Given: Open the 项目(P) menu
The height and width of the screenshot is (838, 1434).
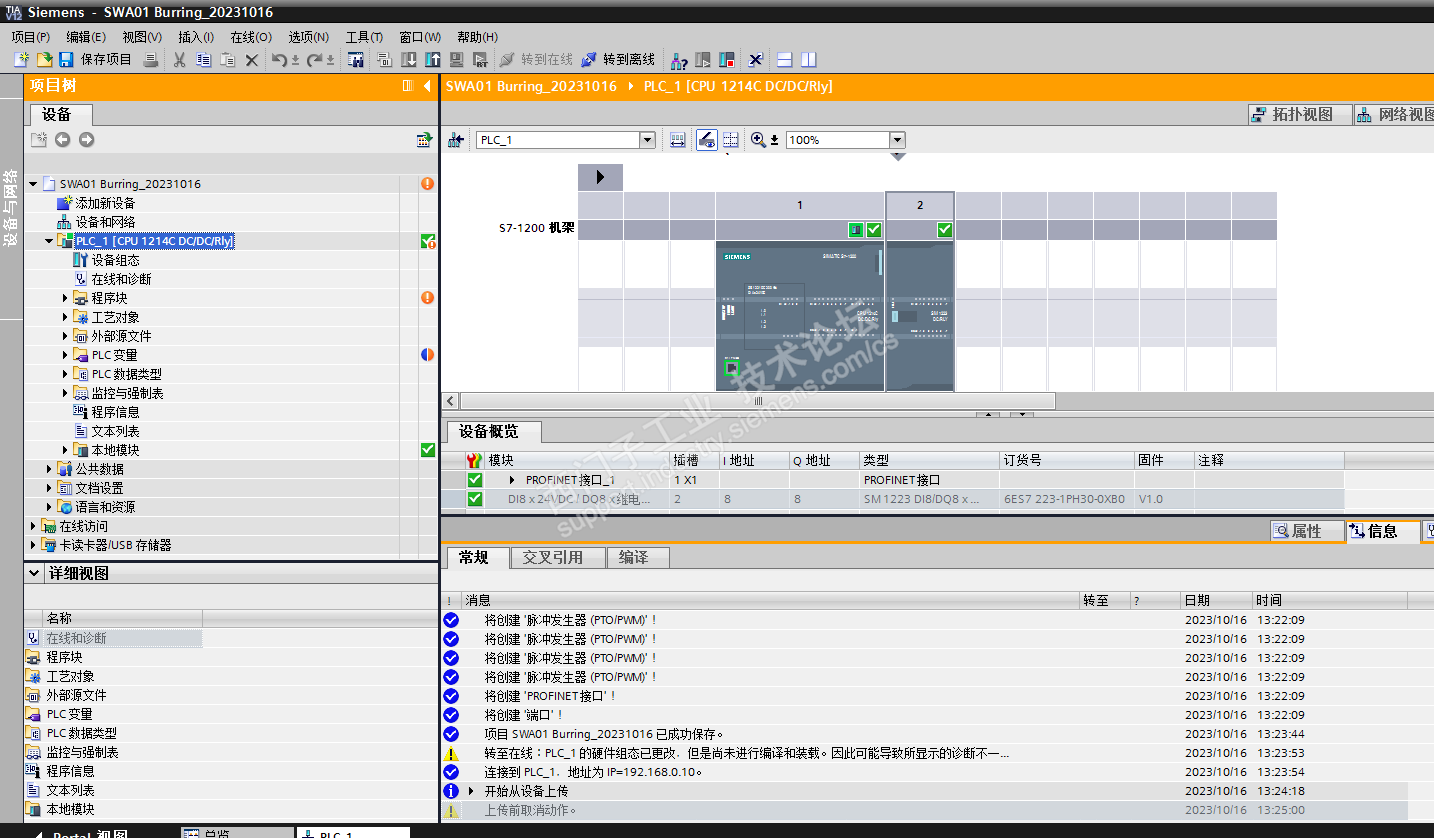Looking at the screenshot, I should pyautogui.click(x=31, y=37).
